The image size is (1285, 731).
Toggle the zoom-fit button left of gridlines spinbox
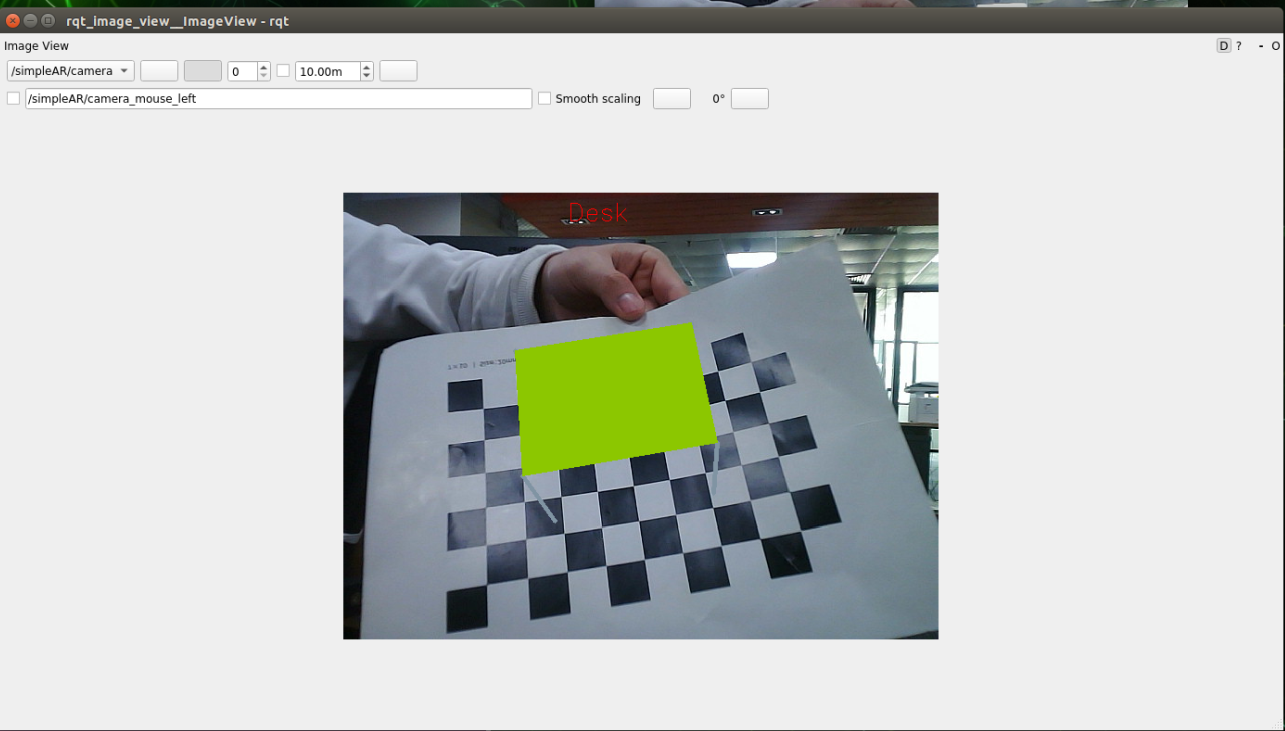click(x=203, y=71)
